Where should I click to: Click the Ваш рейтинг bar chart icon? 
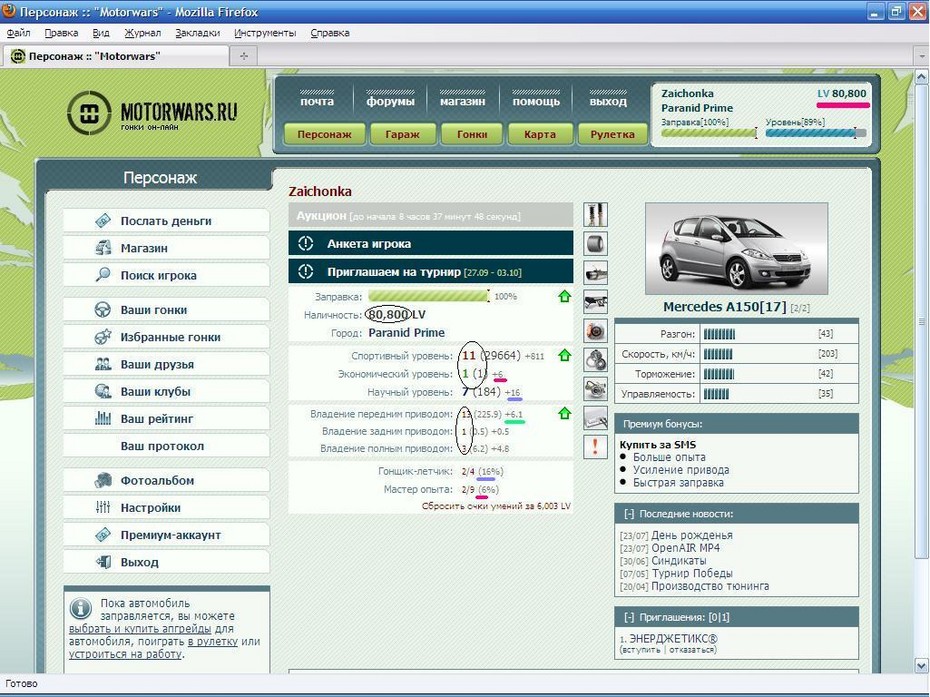pyautogui.click(x=103, y=418)
